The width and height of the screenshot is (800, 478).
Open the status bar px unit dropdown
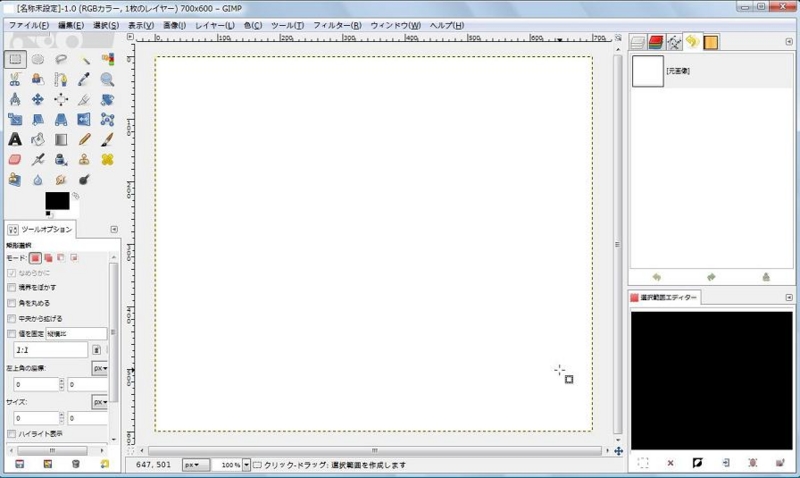point(195,465)
